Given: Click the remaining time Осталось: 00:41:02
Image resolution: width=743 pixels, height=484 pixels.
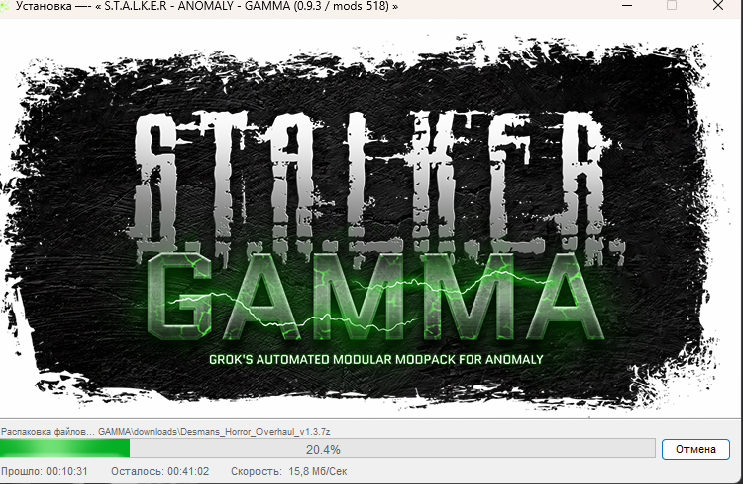Looking at the screenshot, I should pos(160,471).
